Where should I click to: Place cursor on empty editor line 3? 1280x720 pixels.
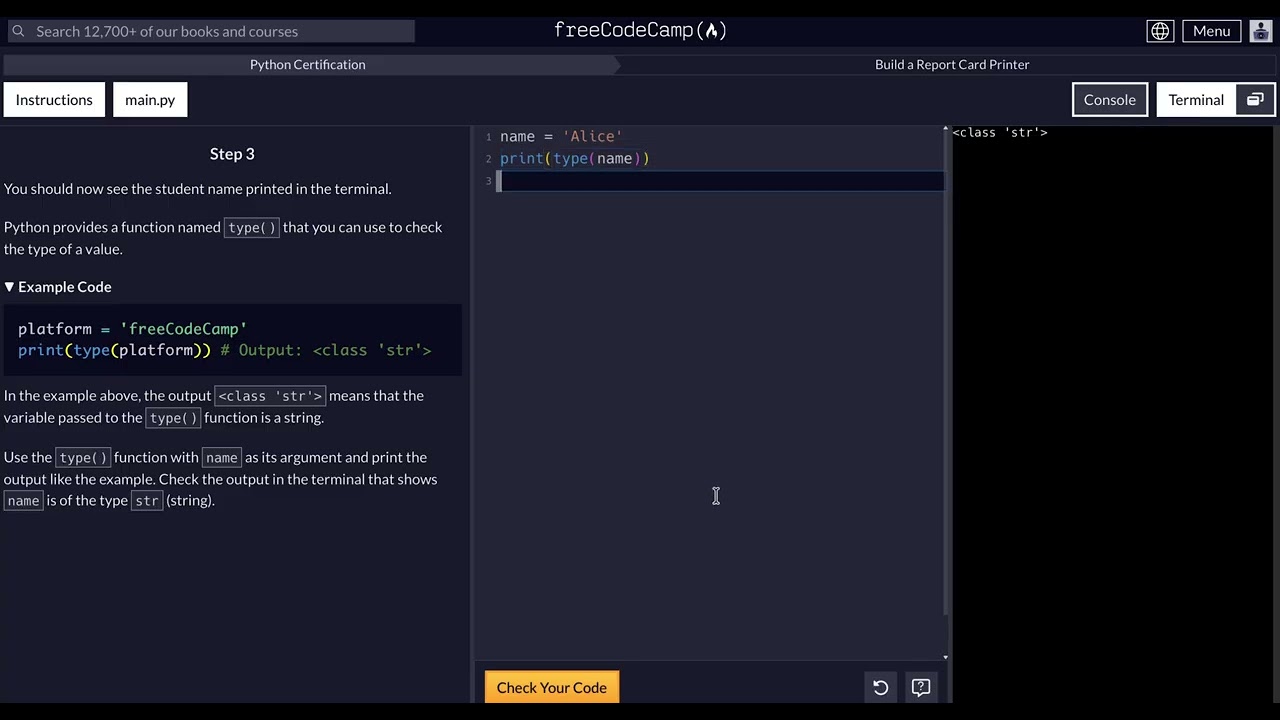(720, 181)
